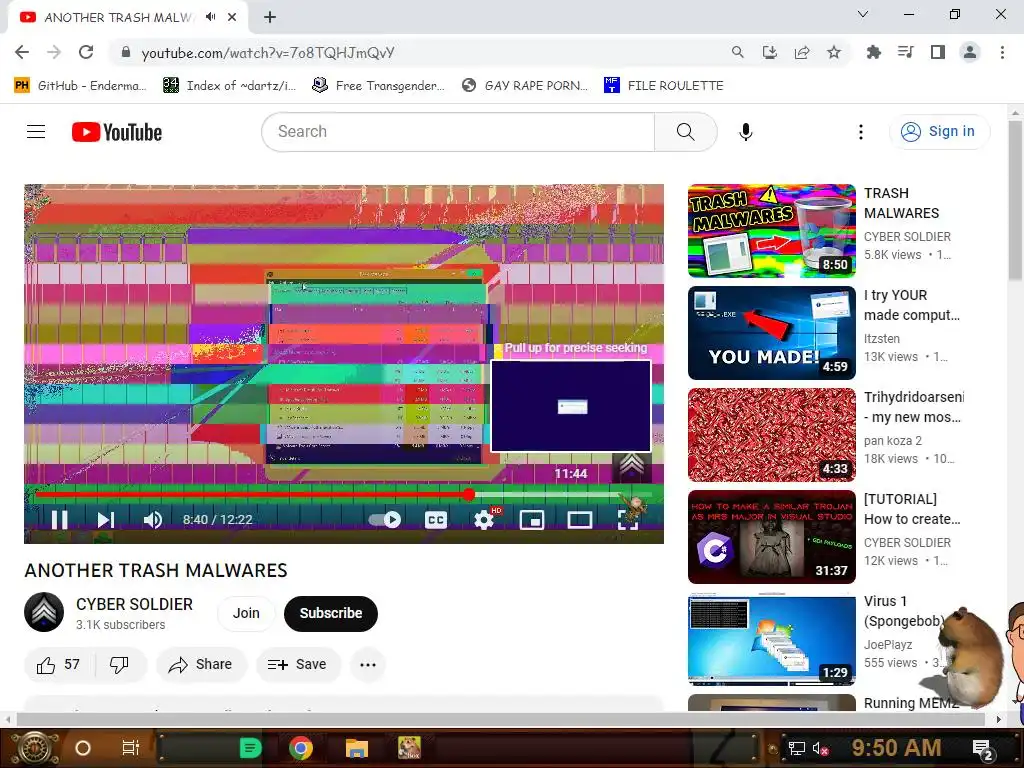Open more actions ellipsis below video
Screen dimensions: 1024x768
368,665
